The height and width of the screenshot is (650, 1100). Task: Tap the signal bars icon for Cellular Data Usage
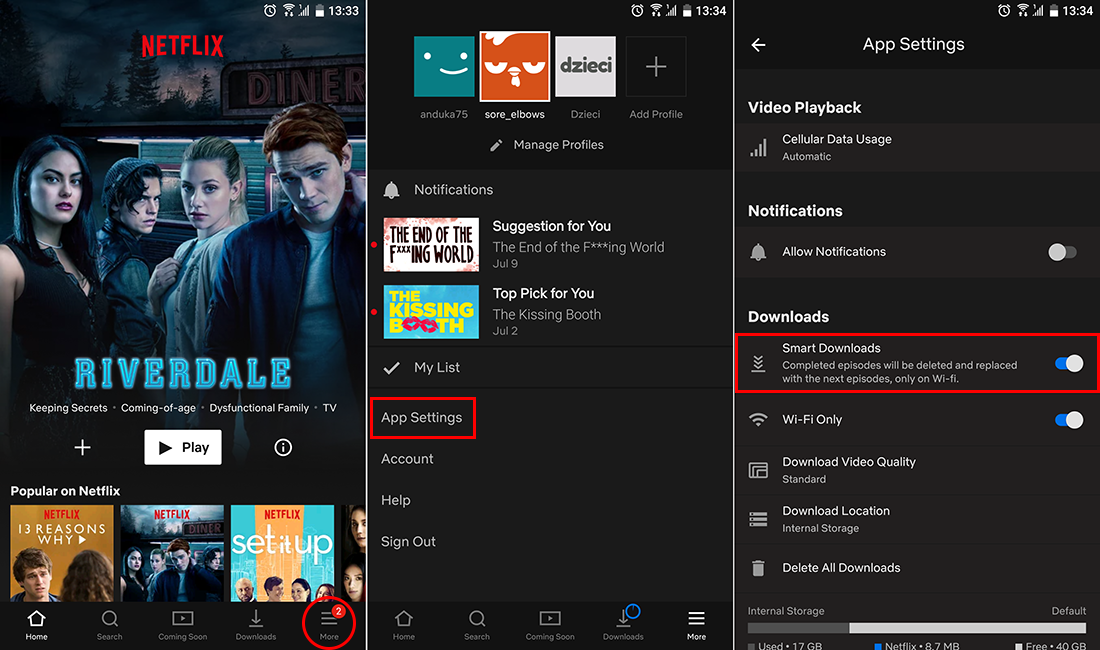click(758, 147)
